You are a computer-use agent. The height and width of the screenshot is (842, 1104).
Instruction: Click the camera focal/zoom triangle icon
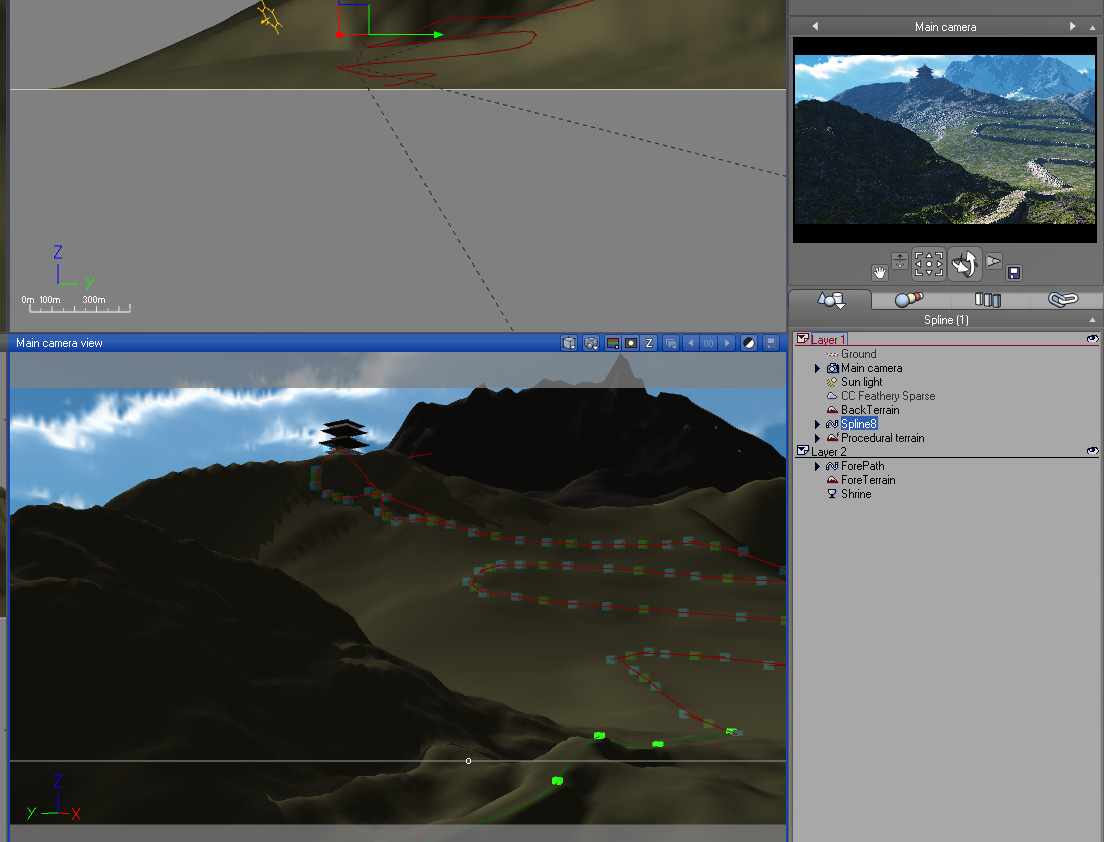click(x=993, y=261)
